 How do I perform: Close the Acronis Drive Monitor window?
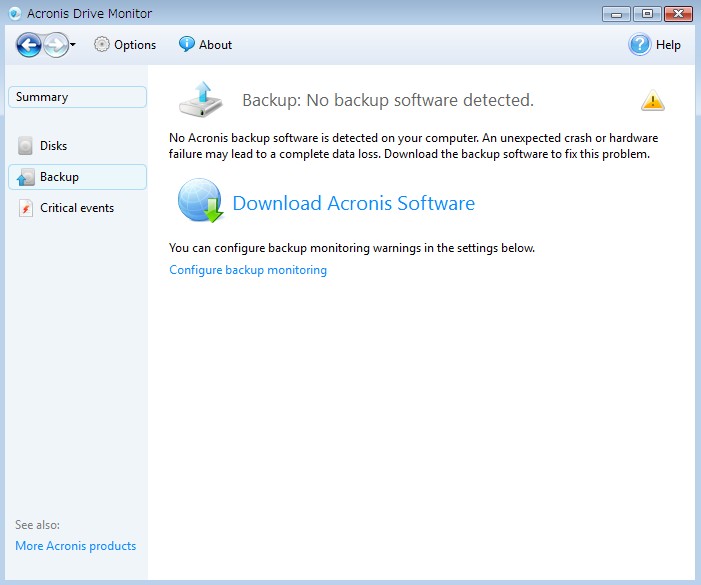[678, 14]
